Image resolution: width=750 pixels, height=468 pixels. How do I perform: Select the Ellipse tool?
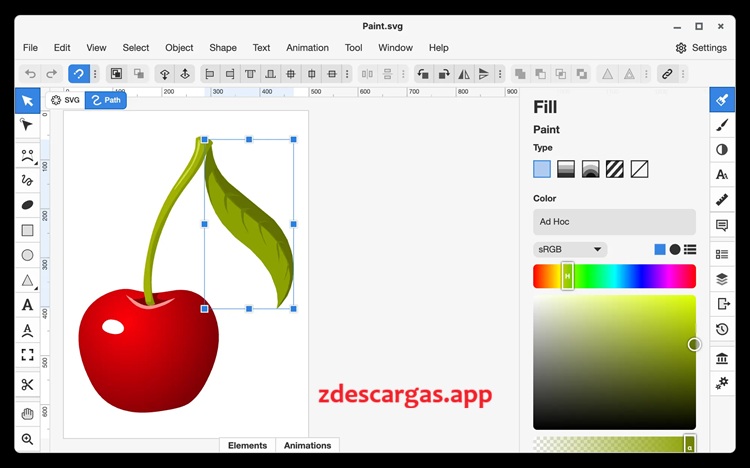click(x=27, y=255)
